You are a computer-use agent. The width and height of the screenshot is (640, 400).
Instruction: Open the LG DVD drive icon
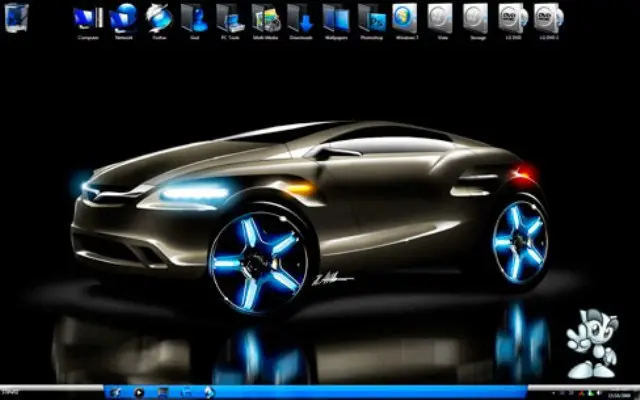(513, 21)
